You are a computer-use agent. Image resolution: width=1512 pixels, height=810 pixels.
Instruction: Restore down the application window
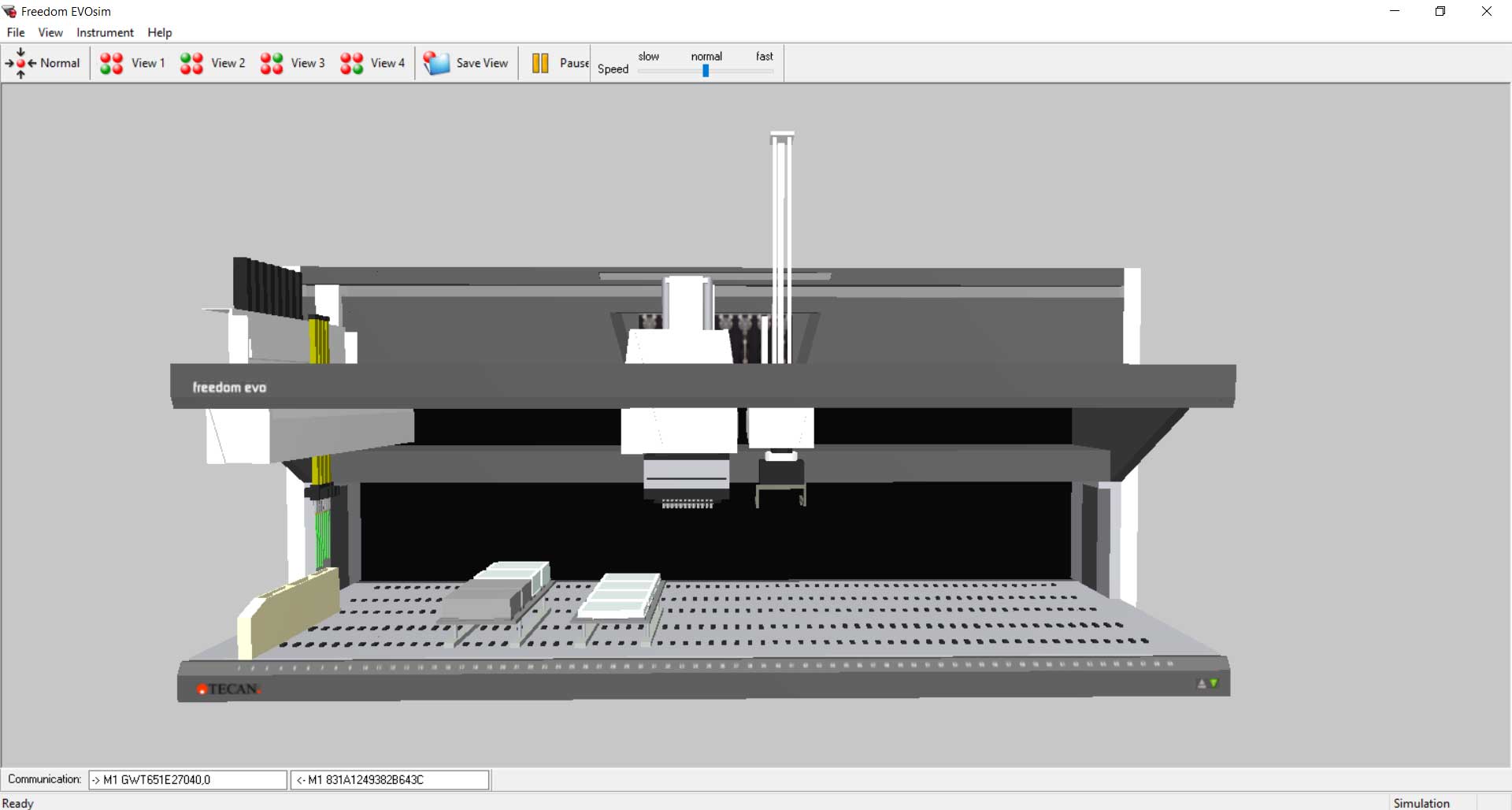(x=1440, y=11)
